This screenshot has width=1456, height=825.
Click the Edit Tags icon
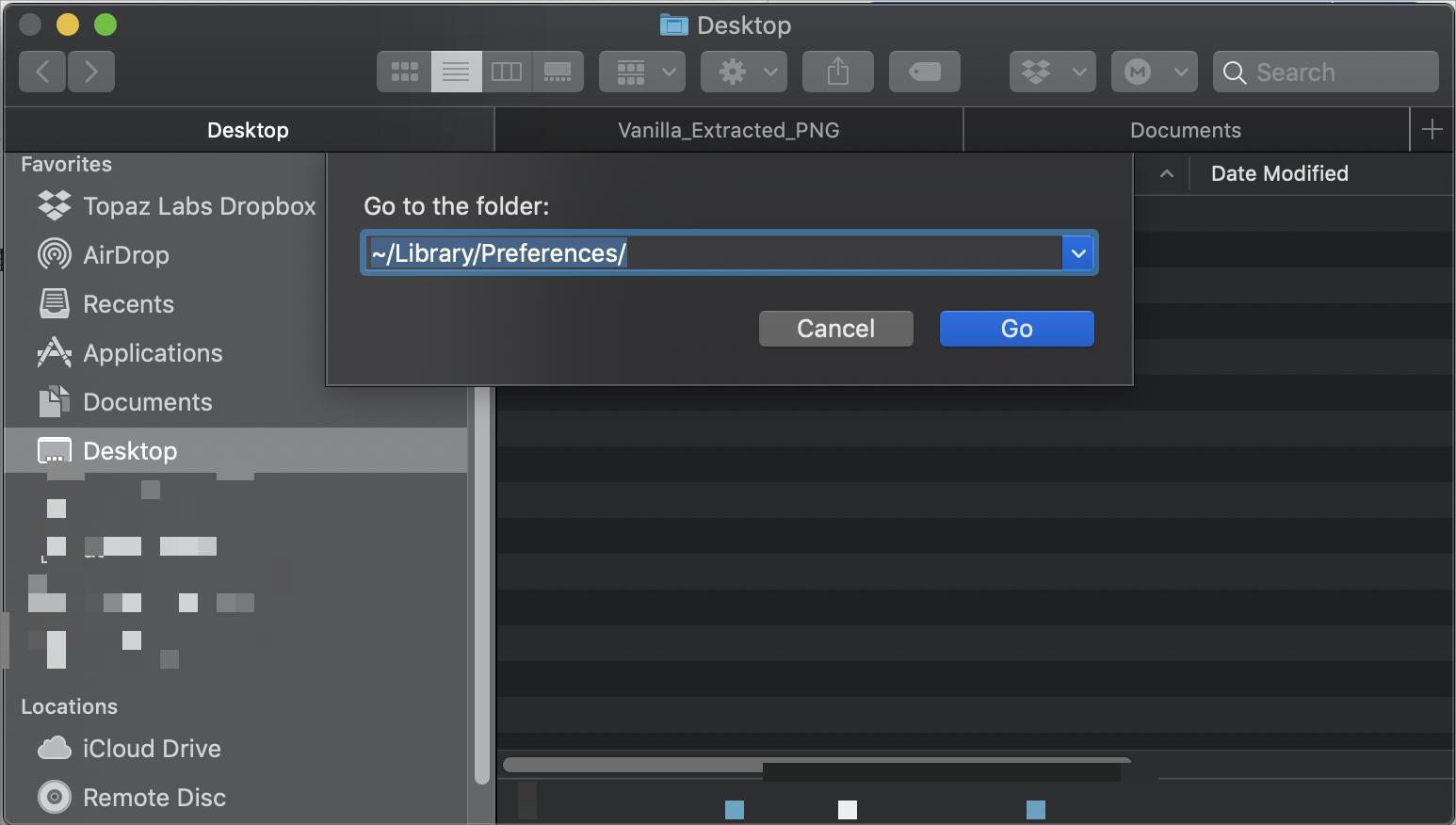924,72
